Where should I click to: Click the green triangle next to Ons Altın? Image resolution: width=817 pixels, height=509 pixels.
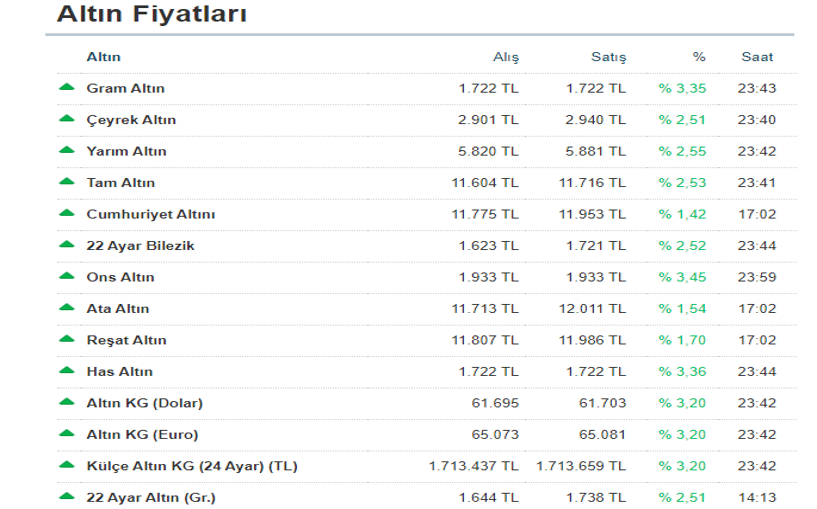[67, 276]
